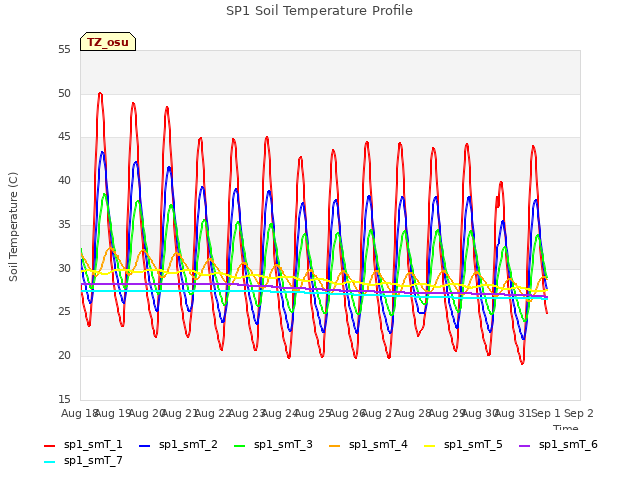Click the yellow sp1_smT_5 legend swatch
Viewport: 640px width, 480px height.
pos(429,446)
